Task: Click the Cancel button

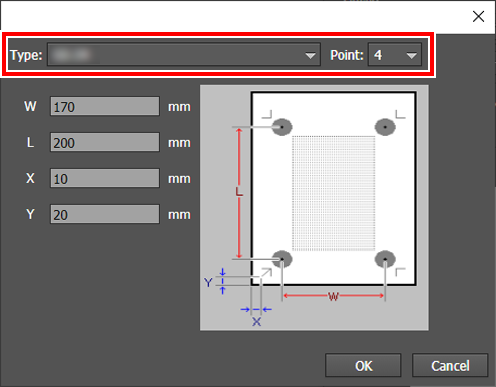Action: pyautogui.click(x=450, y=366)
